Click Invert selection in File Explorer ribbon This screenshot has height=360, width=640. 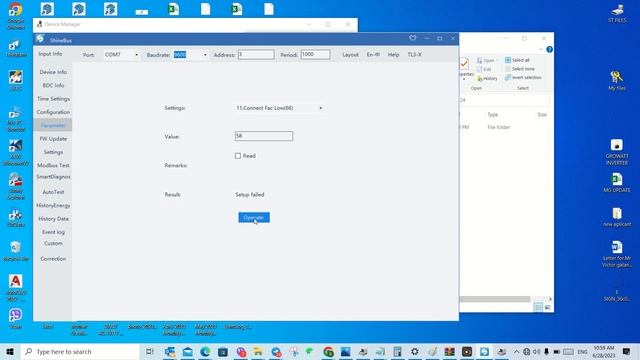[523, 78]
